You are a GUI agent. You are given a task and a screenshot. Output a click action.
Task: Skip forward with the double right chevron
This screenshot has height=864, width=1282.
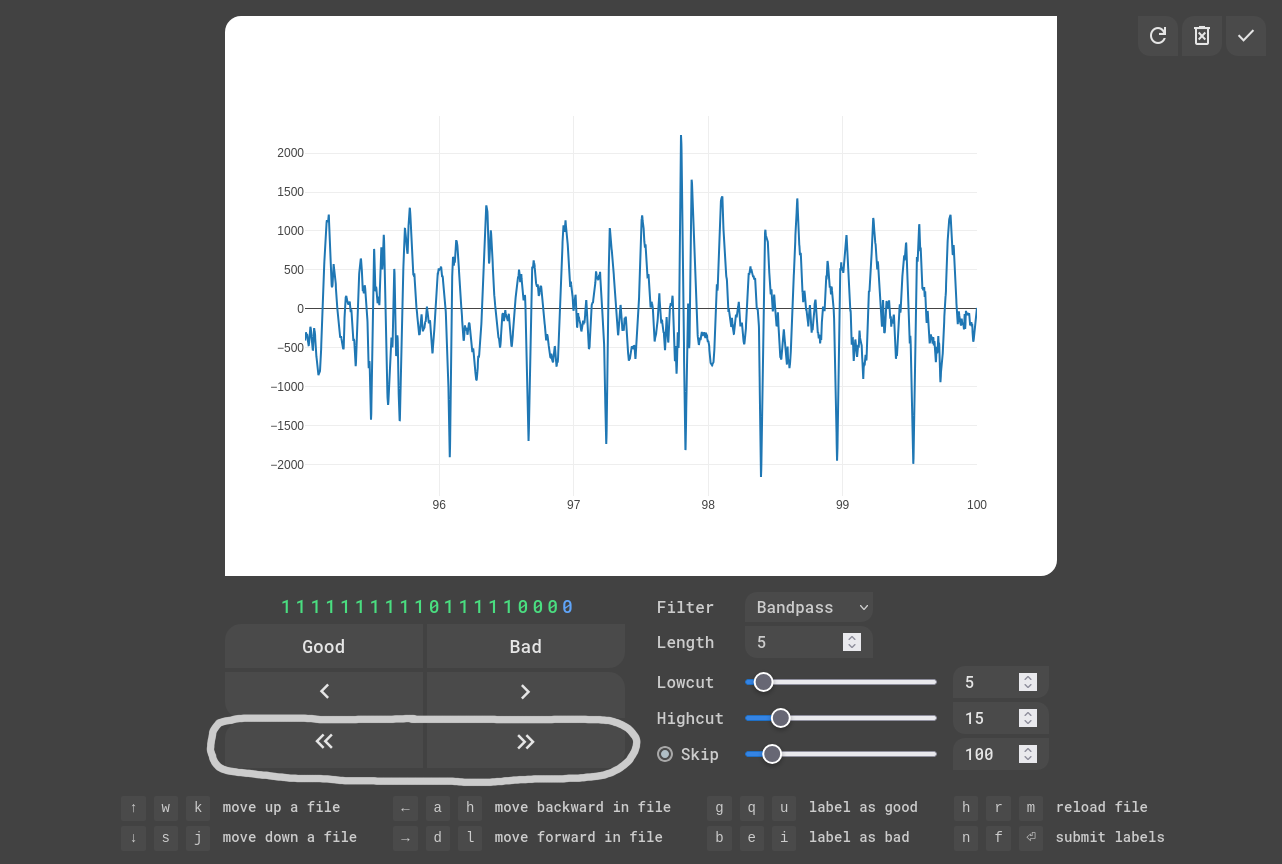pos(526,741)
